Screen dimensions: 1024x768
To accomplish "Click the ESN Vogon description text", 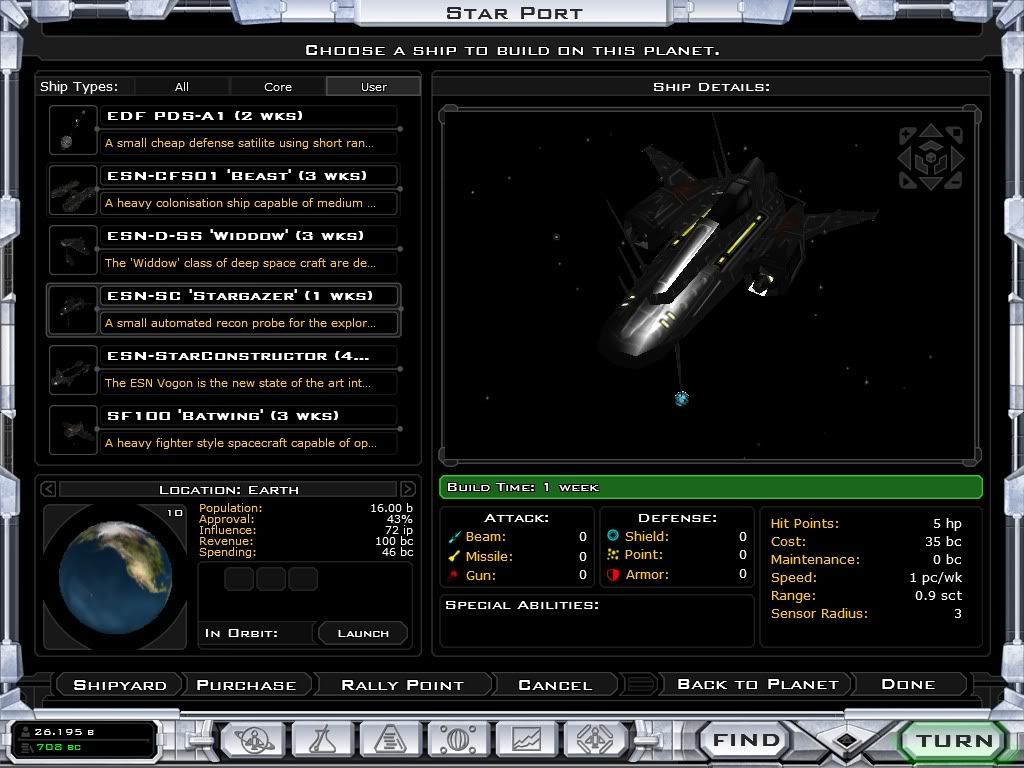I will [x=248, y=383].
